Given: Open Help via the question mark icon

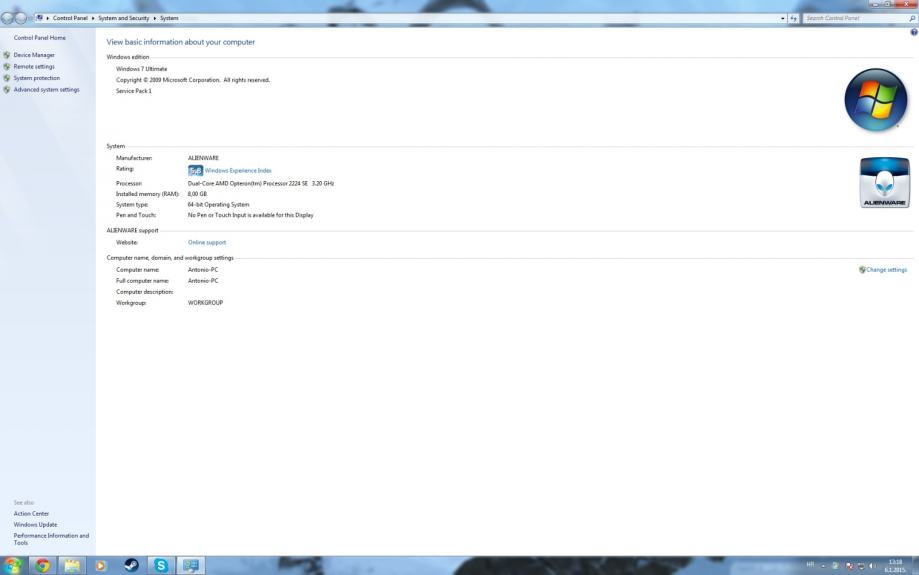Looking at the screenshot, I should 914,32.
